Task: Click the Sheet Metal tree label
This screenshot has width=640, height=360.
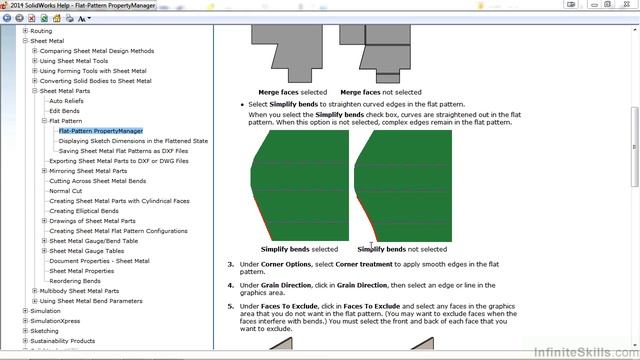Action: pyautogui.click(x=47, y=41)
